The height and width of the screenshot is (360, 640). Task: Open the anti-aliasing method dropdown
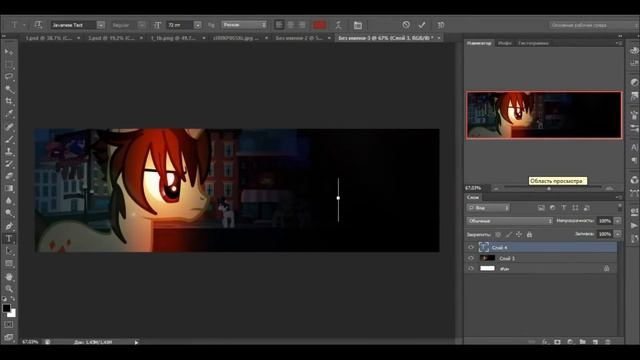pos(244,25)
